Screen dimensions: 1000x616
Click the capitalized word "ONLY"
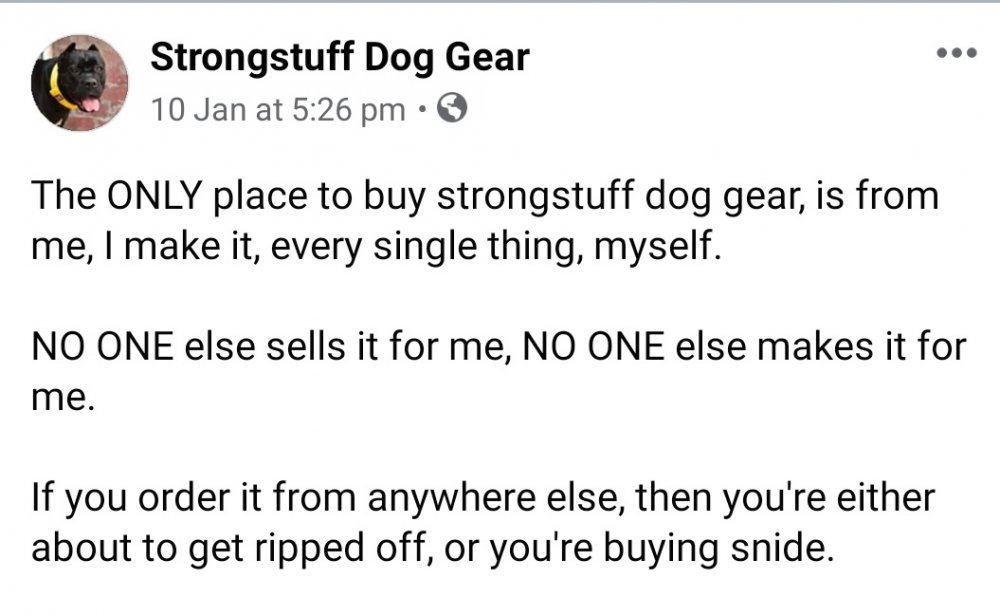click(154, 195)
